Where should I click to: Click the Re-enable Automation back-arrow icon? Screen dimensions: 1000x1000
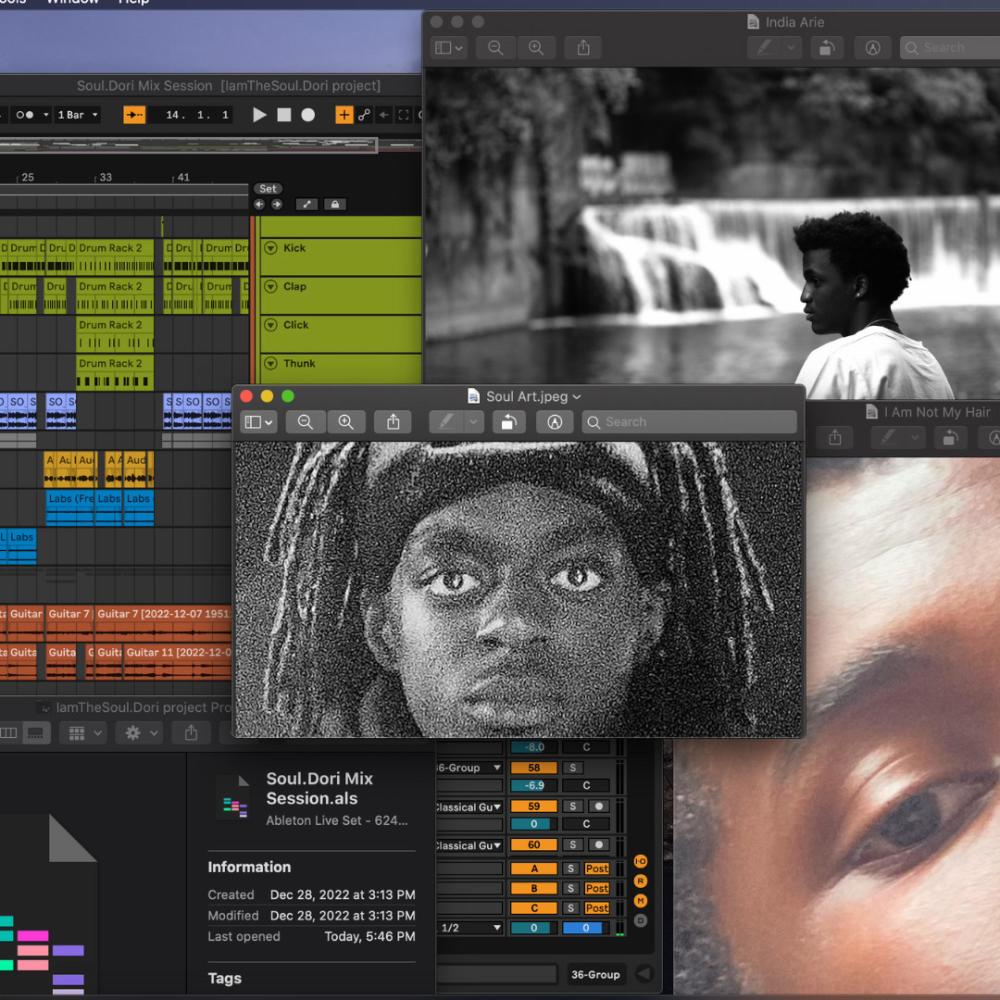click(x=384, y=115)
